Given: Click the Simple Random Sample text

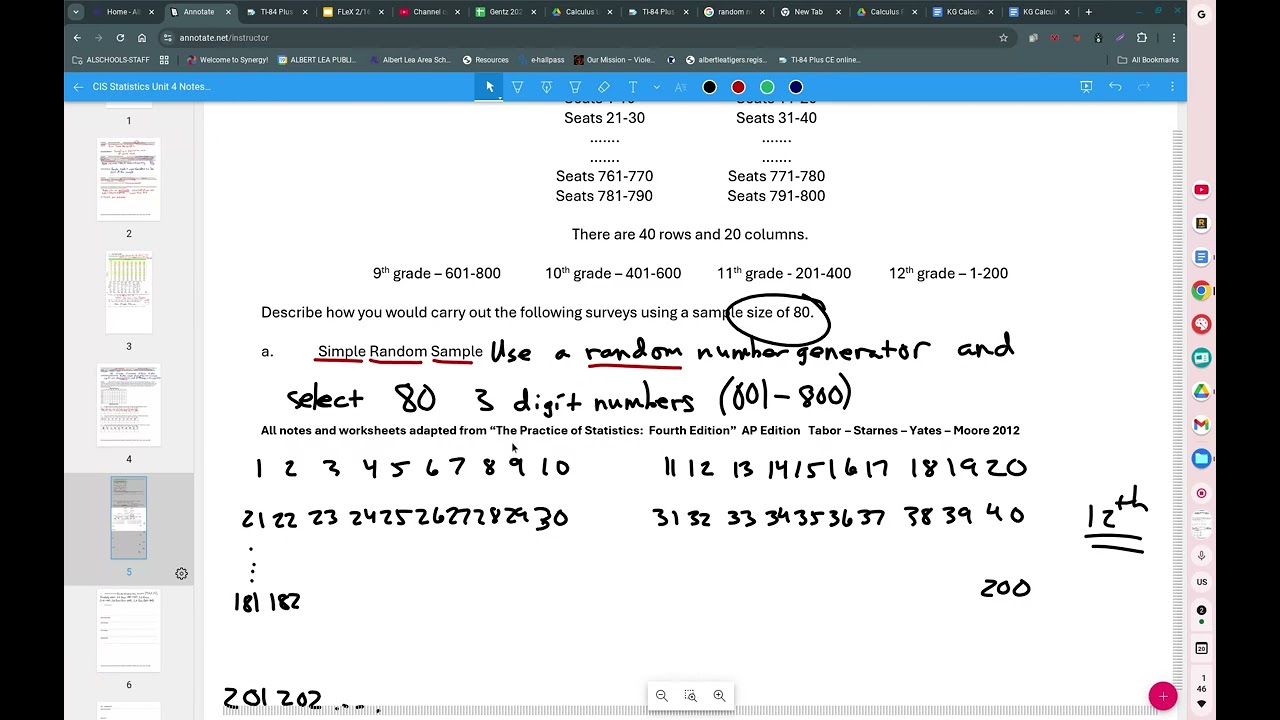Looking at the screenshot, I should 400,352.
